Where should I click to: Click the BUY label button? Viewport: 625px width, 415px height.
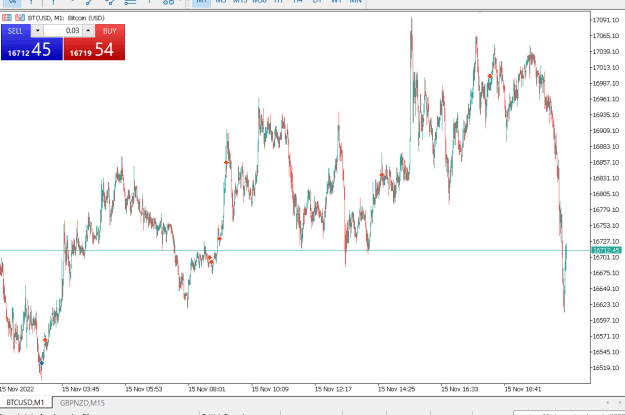click(110, 31)
